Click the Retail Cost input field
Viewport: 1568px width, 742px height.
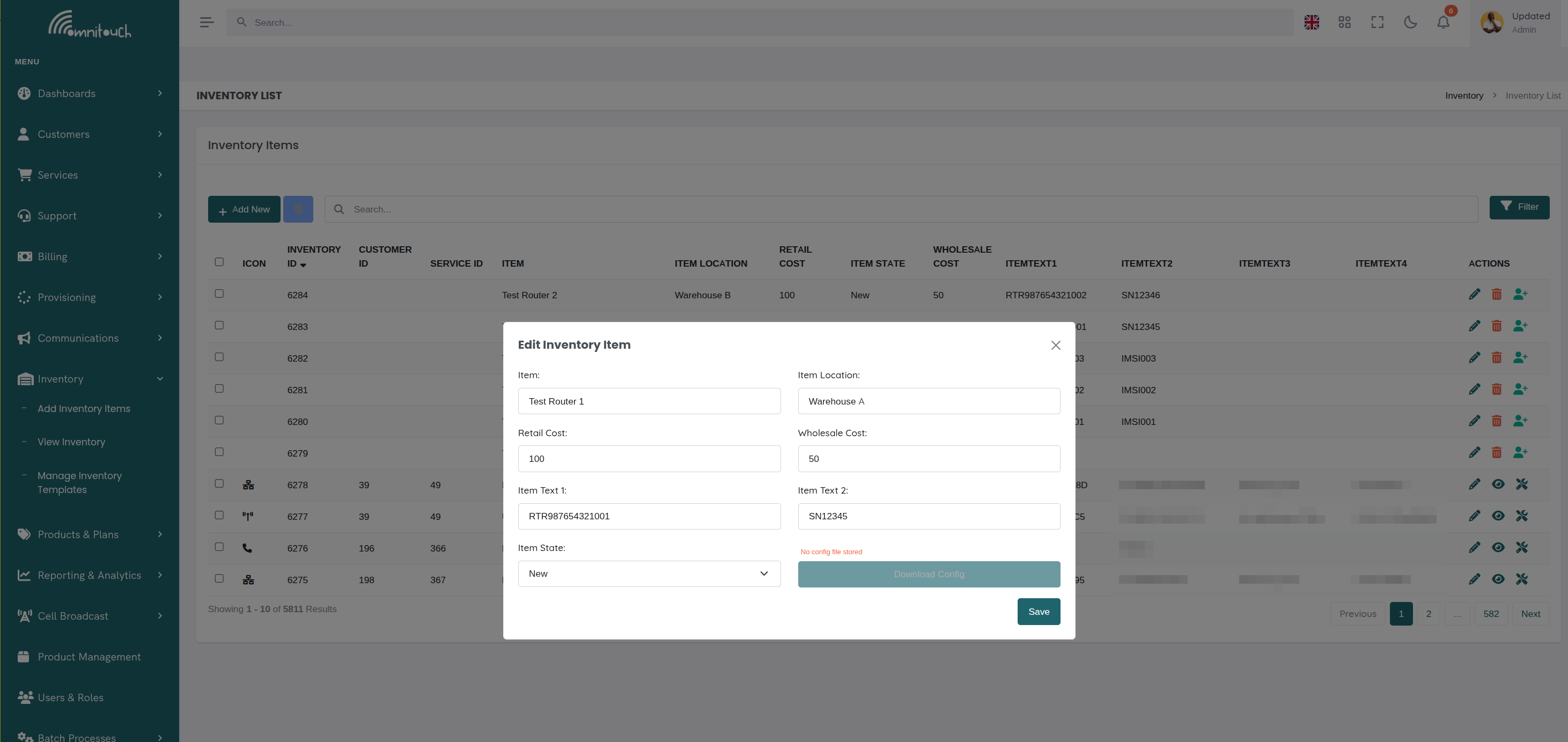648,458
